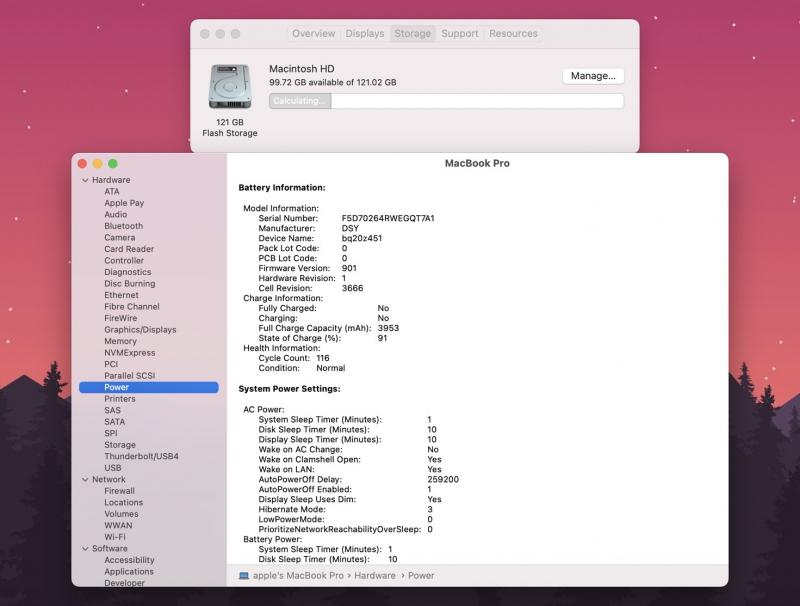Show Volumes under Network

pyautogui.click(x=121, y=514)
